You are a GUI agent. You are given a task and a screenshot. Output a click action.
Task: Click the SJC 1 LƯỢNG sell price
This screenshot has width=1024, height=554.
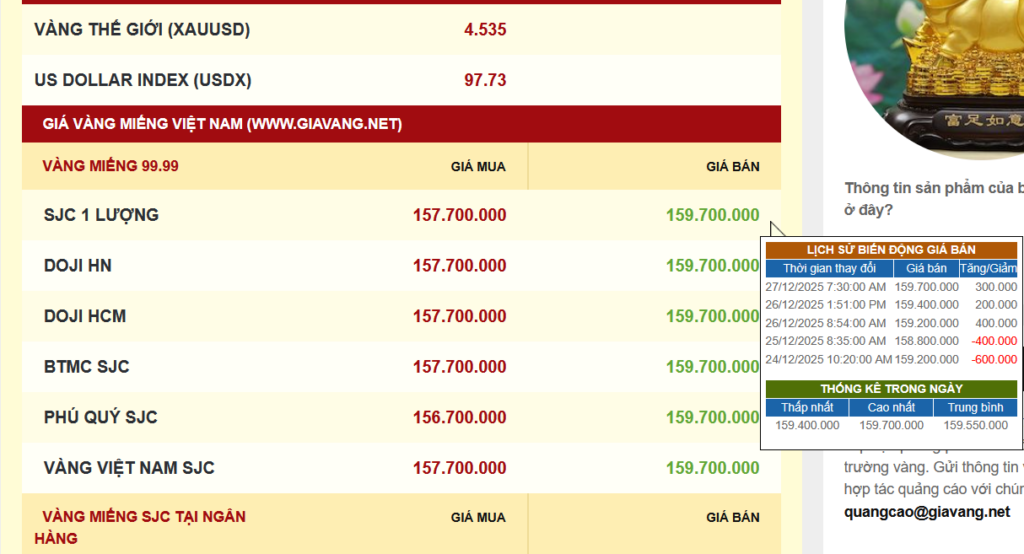pyautogui.click(x=712, y=215)
